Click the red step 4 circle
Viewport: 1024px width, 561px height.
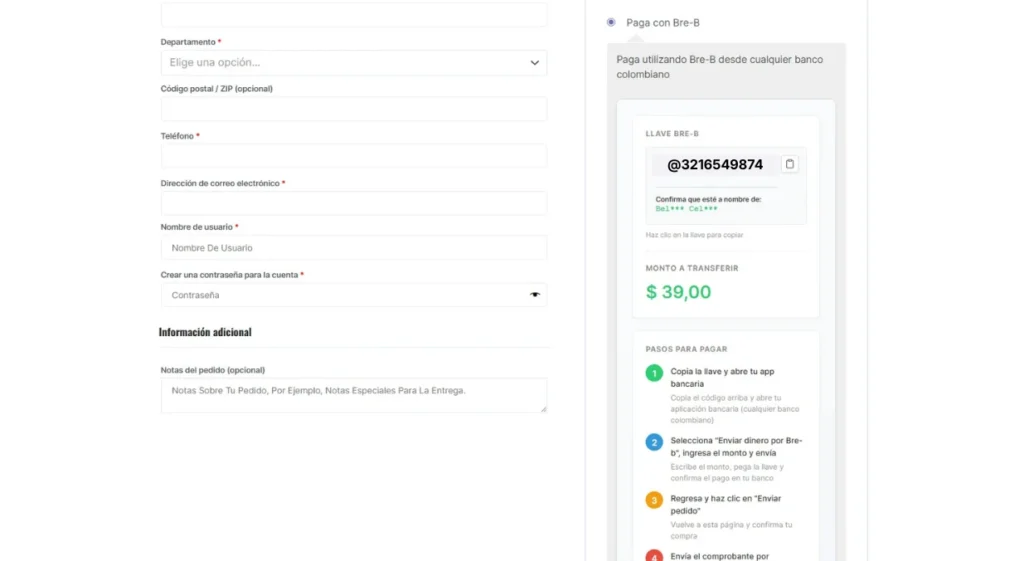[x=654, y=556]
